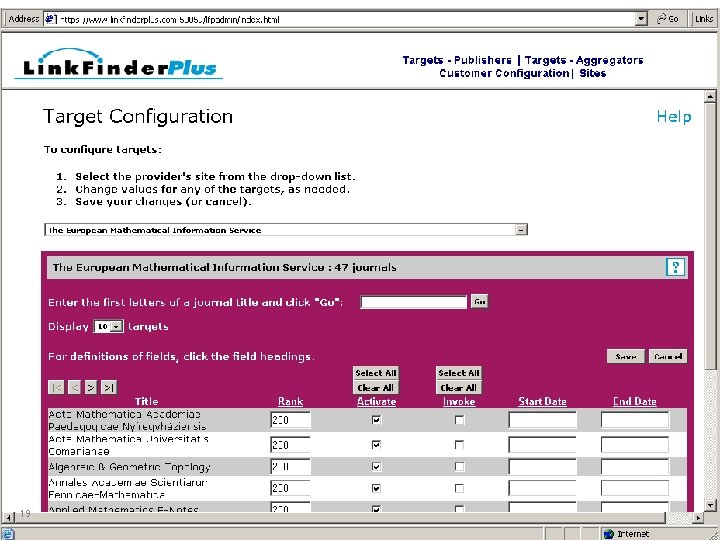Open Customer Configuration page
720x540 pixels.
point(504,73)
